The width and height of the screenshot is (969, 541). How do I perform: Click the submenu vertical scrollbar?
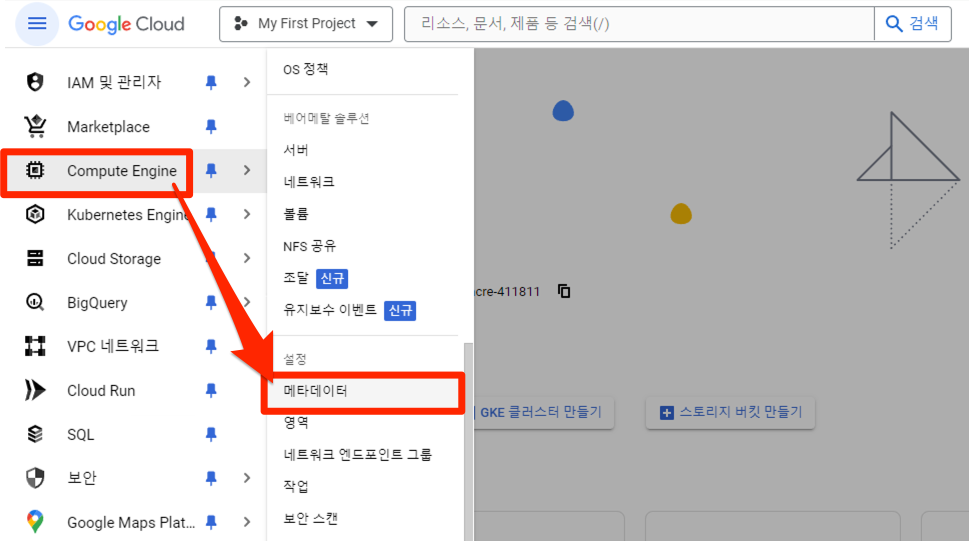468,441
